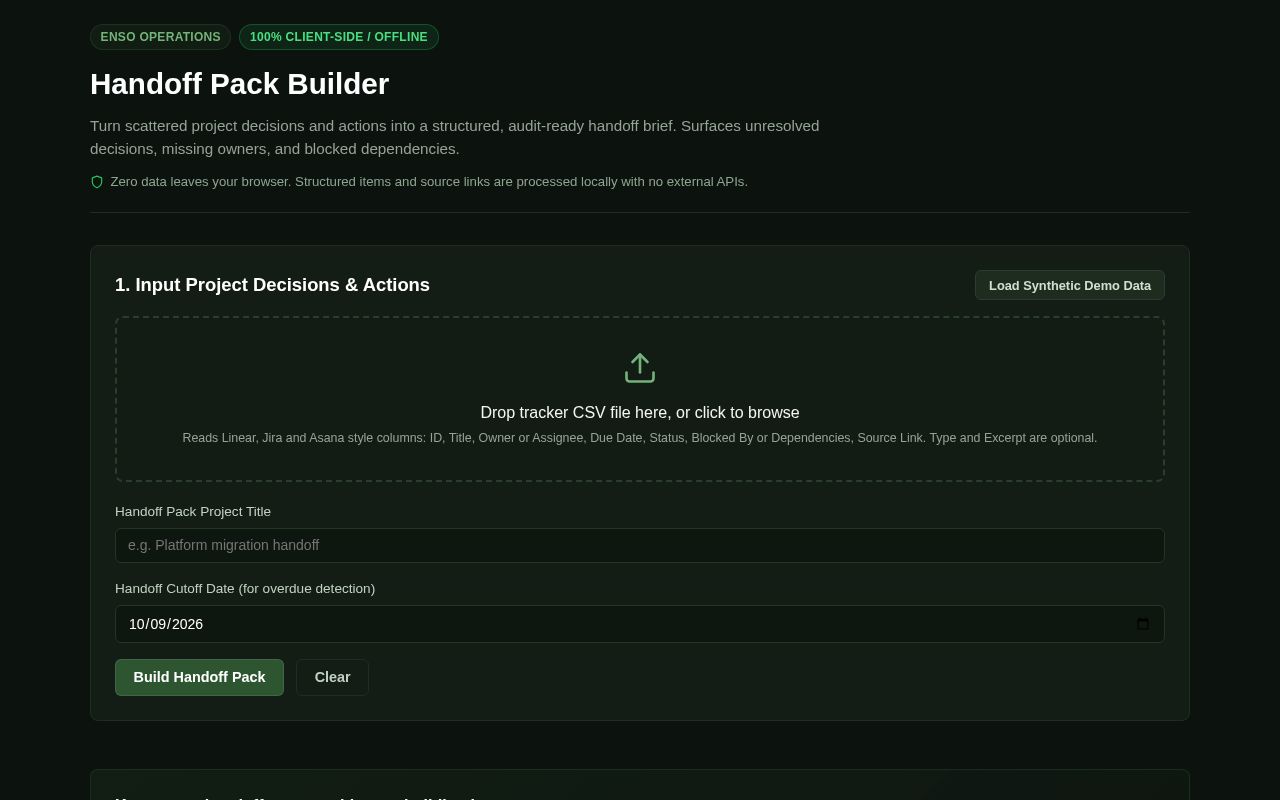Click the upload arrow icon in drop zone

click(x=640, y=368)
